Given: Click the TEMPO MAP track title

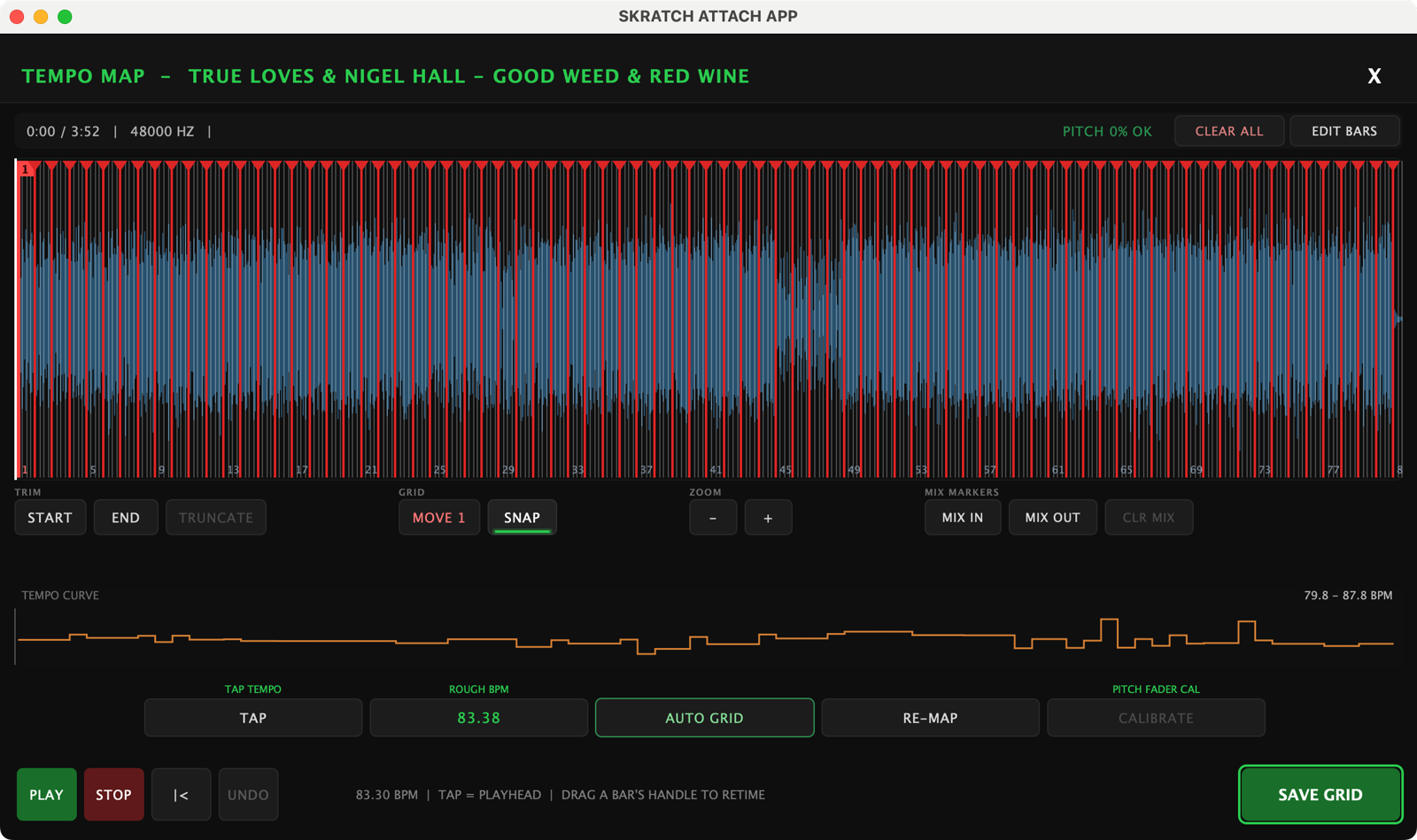Looking at the screenshot, I should click(385, 76).
